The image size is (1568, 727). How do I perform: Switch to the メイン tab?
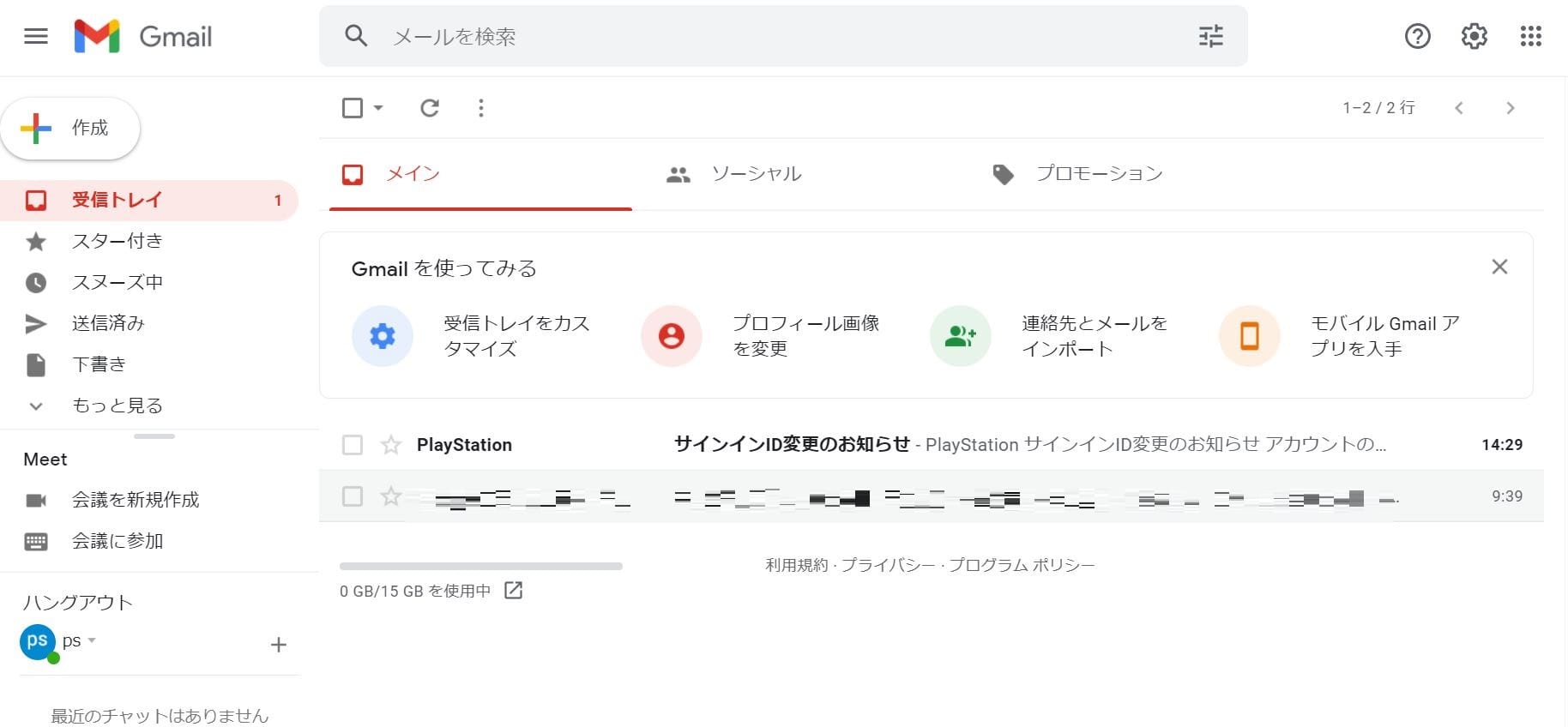pyautogui.click(x=480, y=174)
